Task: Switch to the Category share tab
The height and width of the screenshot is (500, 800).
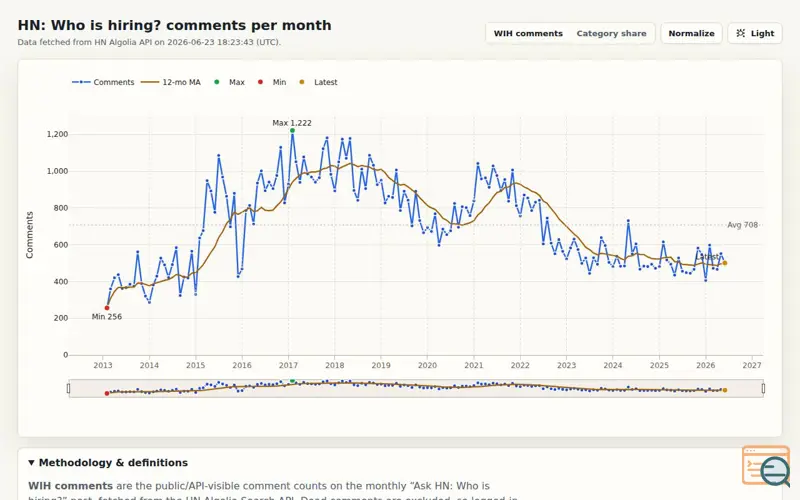Action: 611,33
